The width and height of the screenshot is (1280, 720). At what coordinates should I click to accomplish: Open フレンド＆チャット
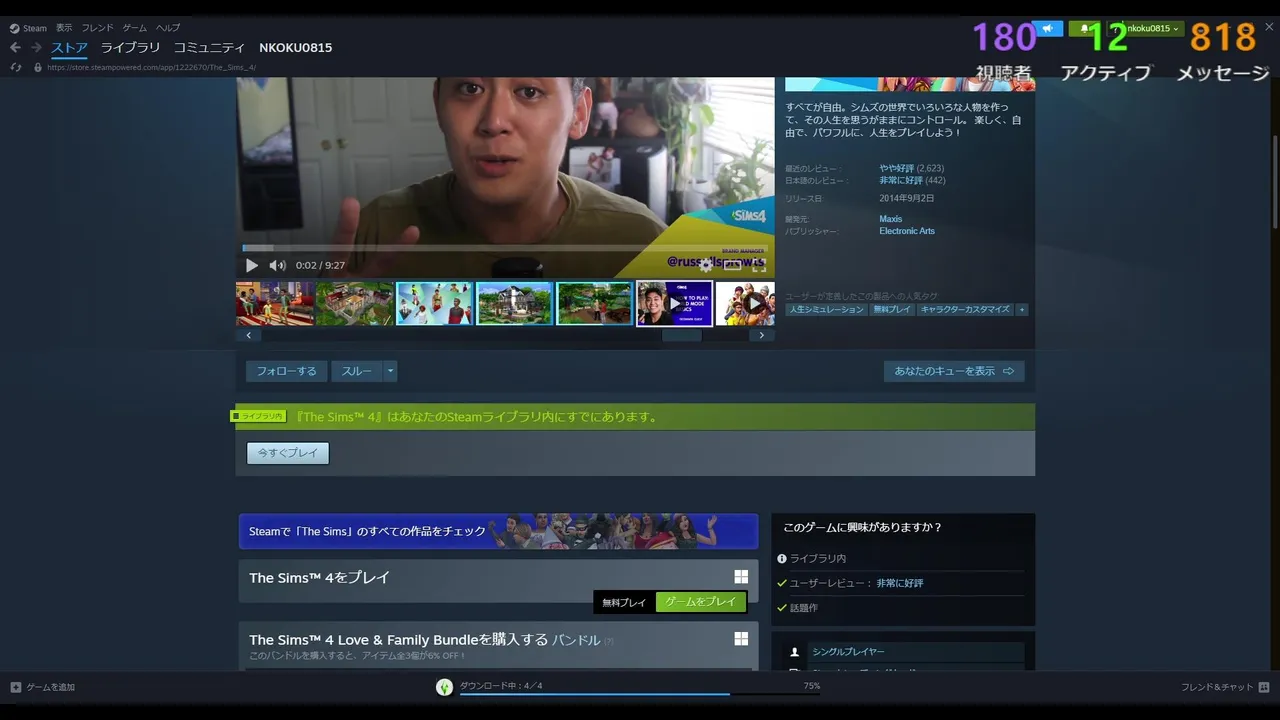[1225, 687]
